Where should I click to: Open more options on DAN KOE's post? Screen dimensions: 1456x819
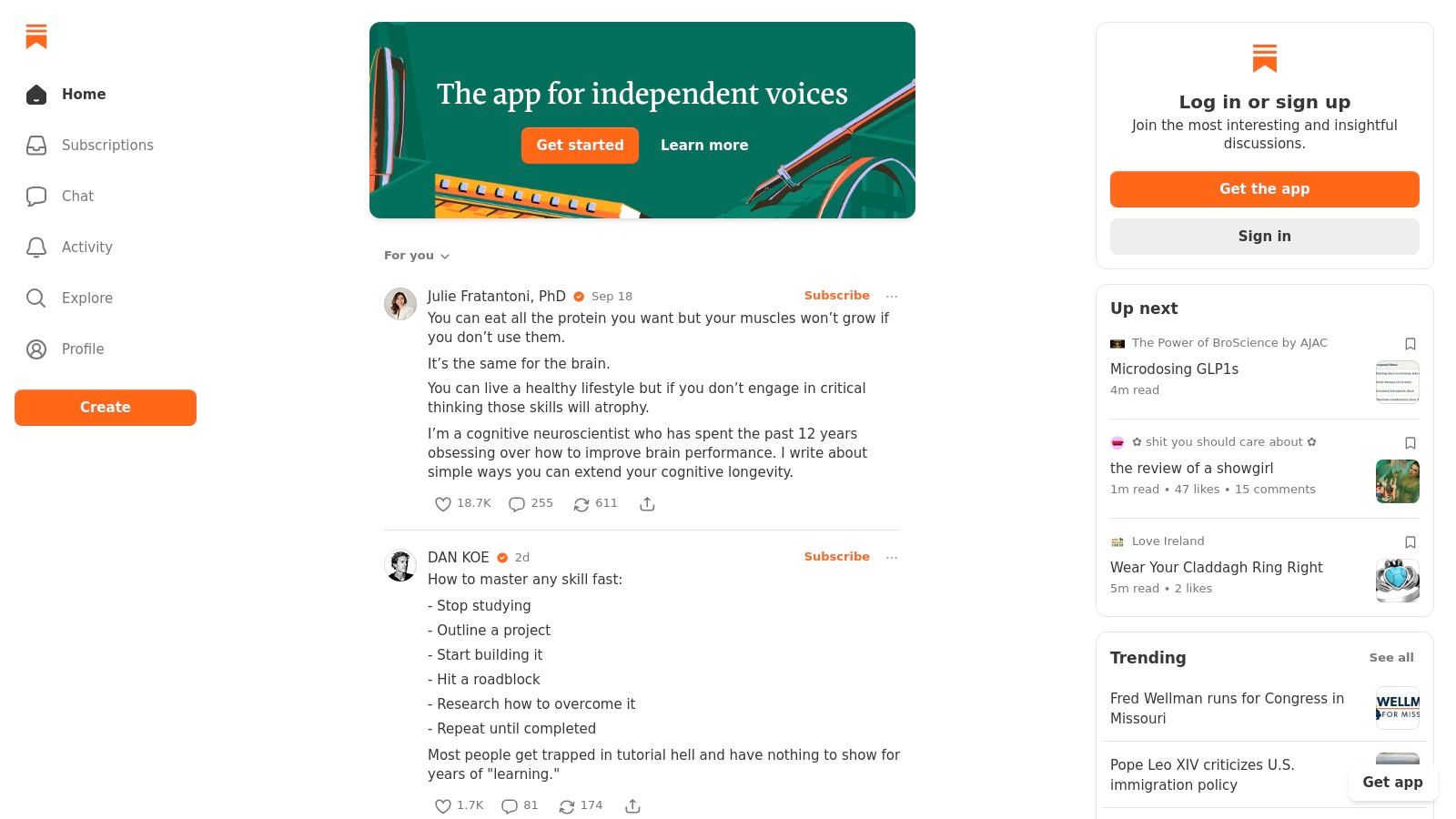pos(892,558)
